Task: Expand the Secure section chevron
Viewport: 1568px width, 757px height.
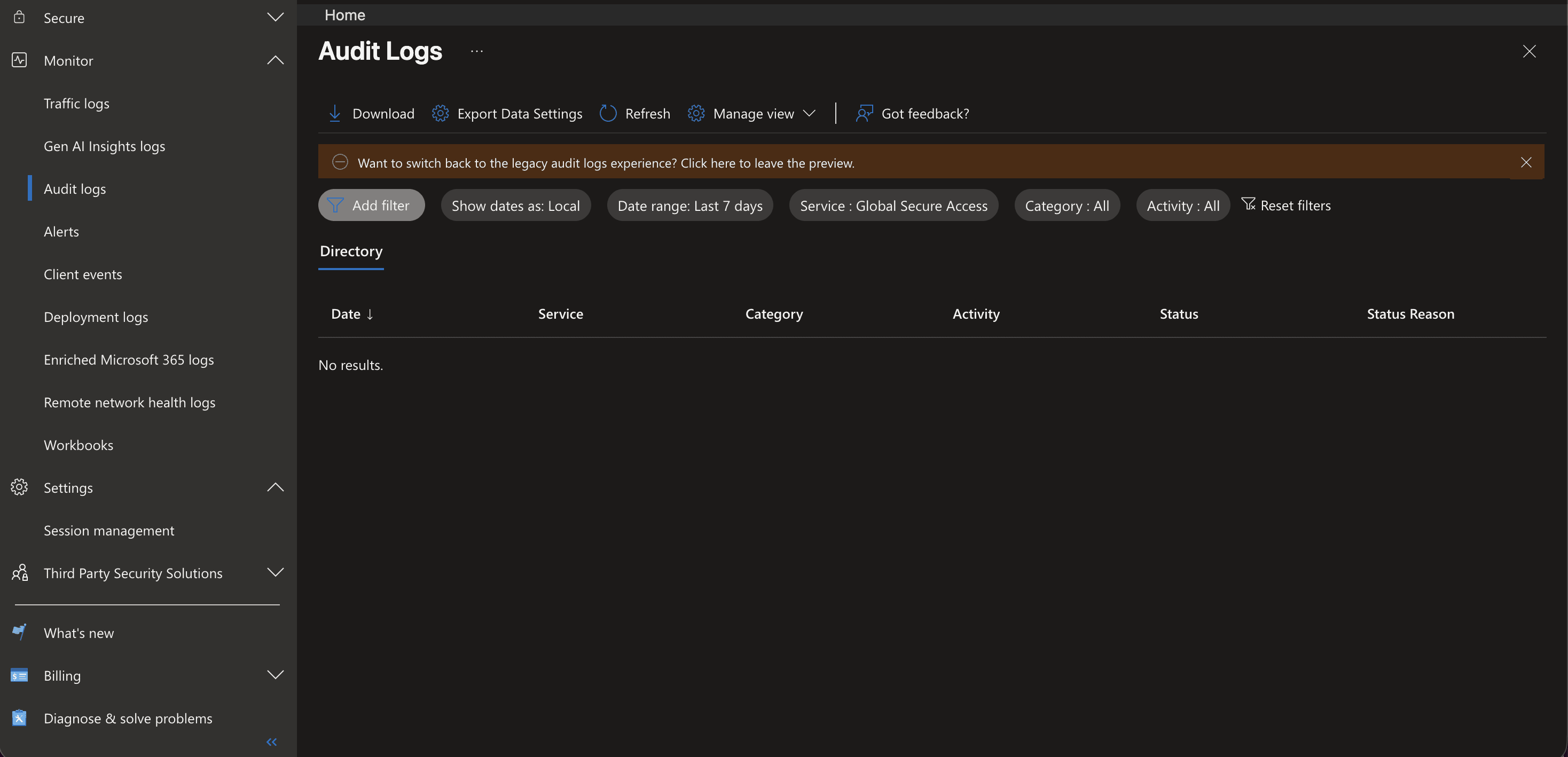Action: click(275, 17)
